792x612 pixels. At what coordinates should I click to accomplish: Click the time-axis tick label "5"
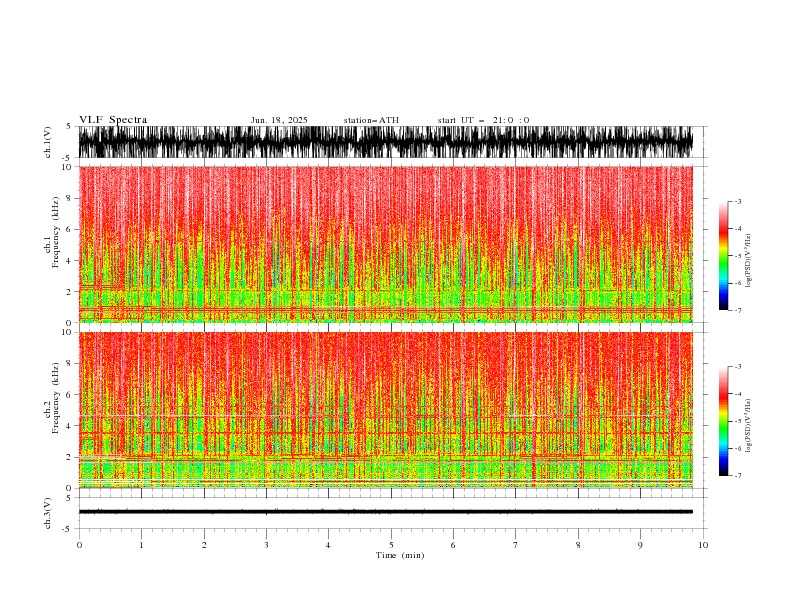391,545
